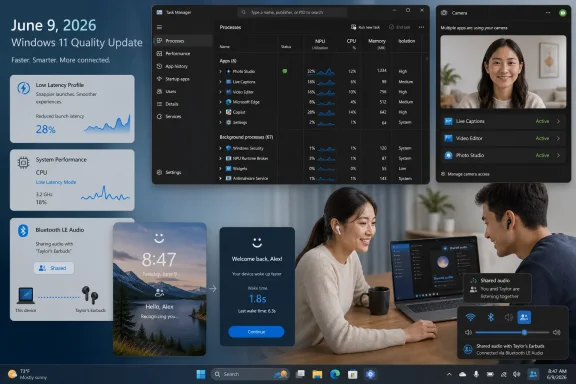576x384 pixels.
Task: Open the App history tab
Action: point(183,66)
